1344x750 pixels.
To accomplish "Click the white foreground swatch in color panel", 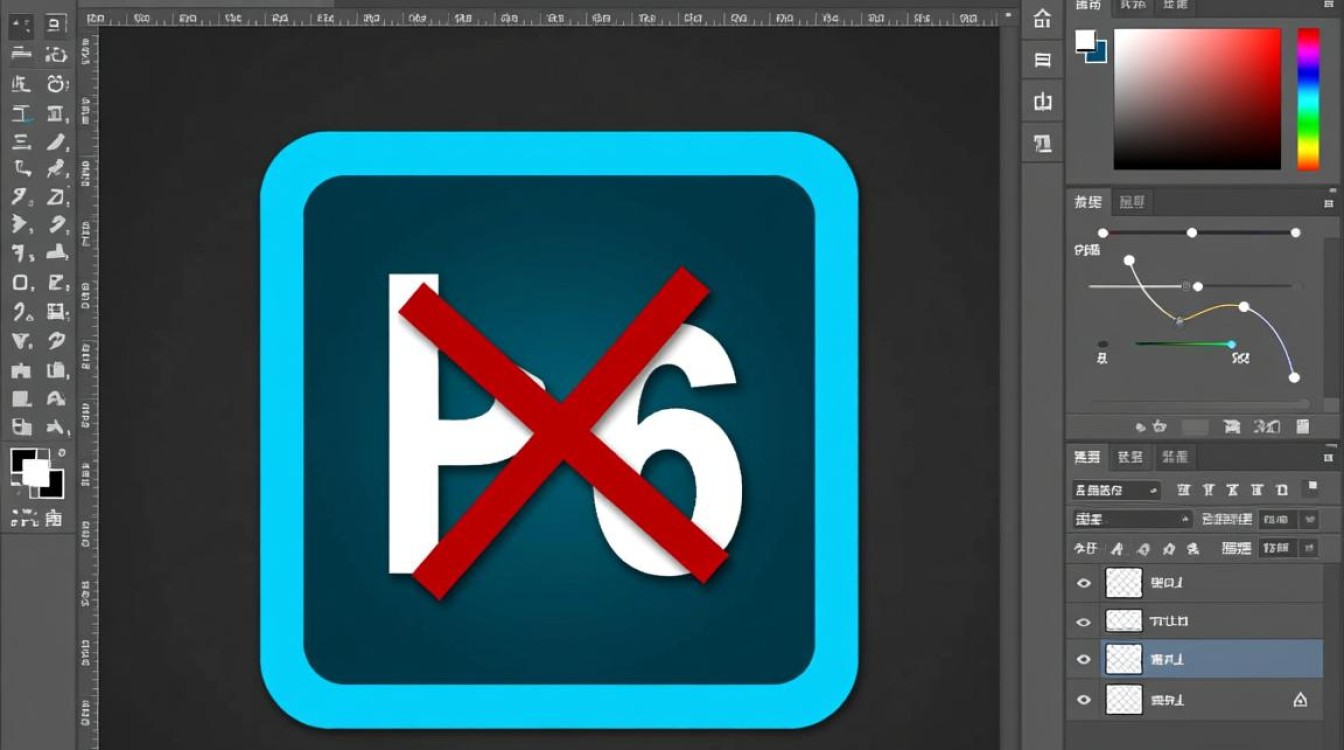I will click(x=1084, y=40).
